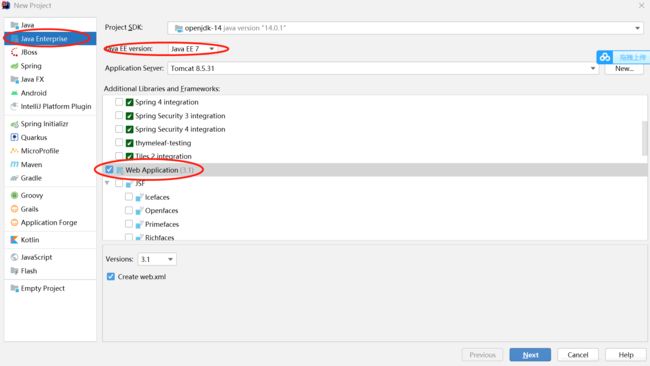Select Quarkus project category
650x366 pixels.
(x=50, y=137)
